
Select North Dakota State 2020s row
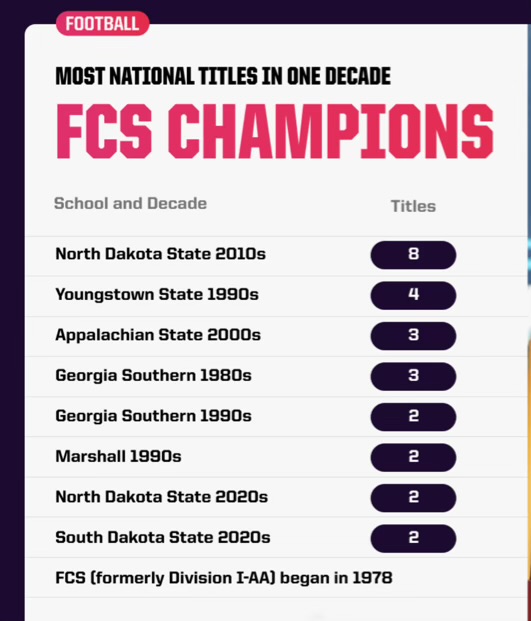pos(278,498)
